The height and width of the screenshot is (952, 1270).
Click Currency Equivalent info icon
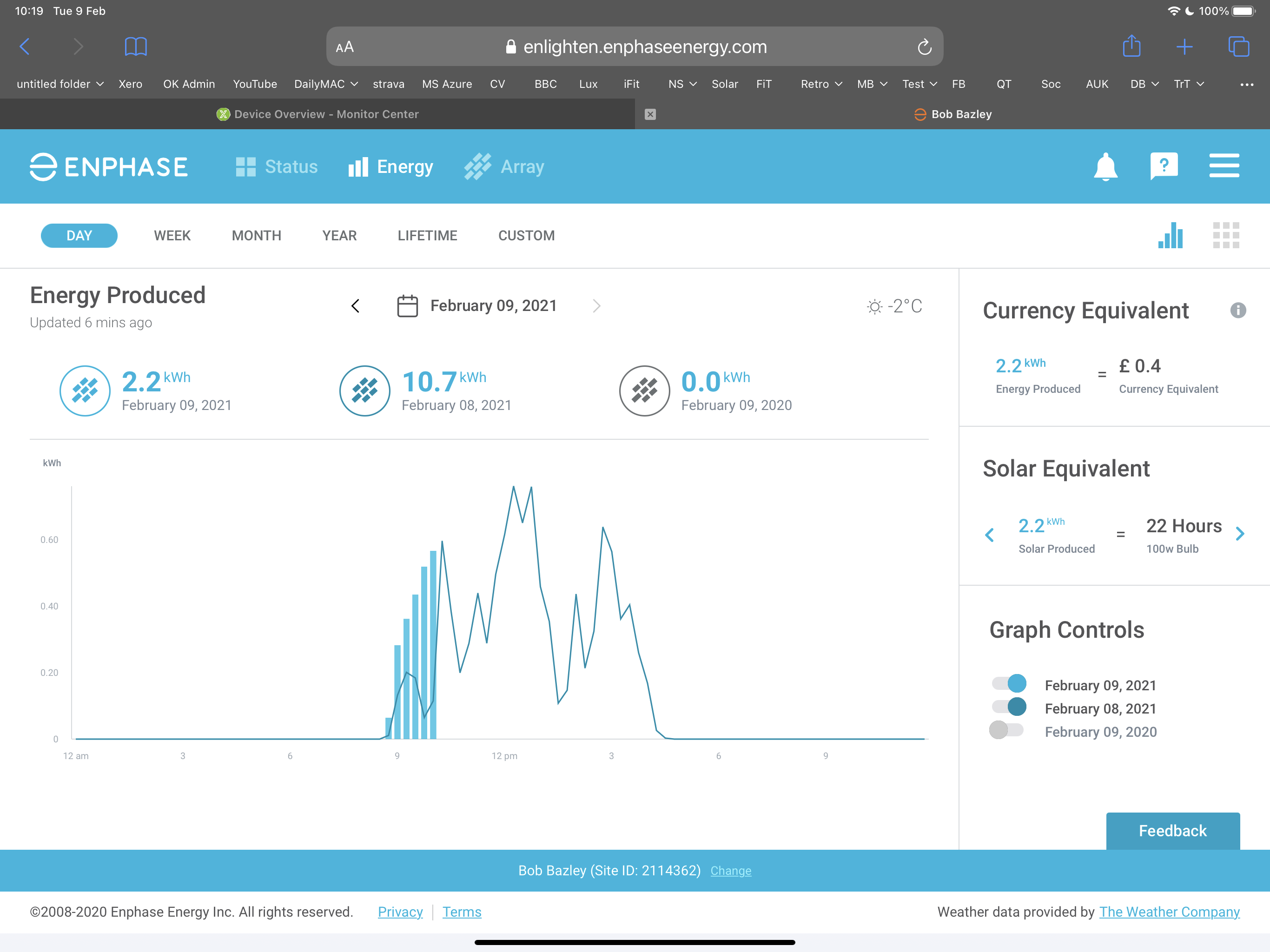1238,311
